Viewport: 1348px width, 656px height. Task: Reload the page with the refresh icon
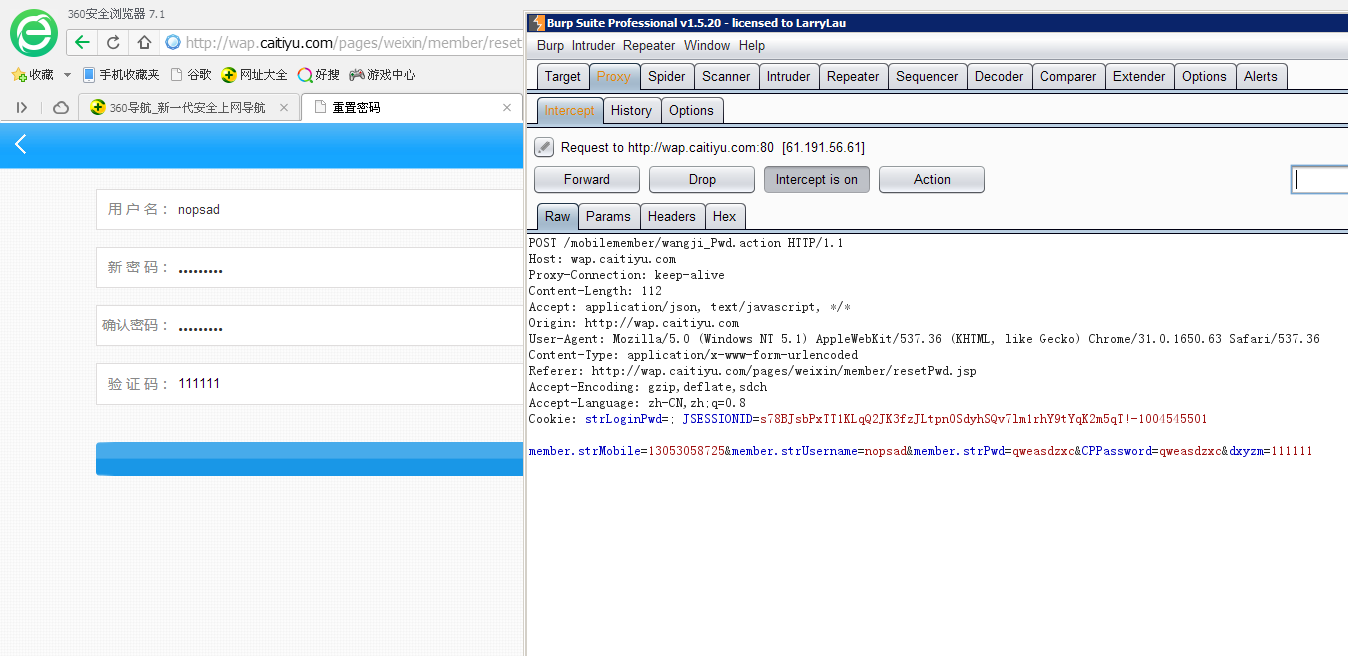click(x=113, y=42)
